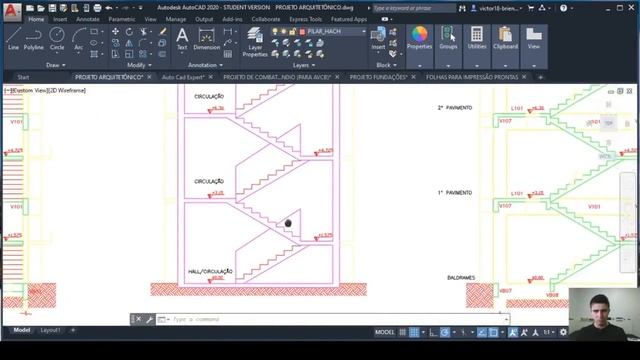This screenshot has height=360, width=640.
Task: Expand the Layers panel dropdown
Action: click(304, 65)
